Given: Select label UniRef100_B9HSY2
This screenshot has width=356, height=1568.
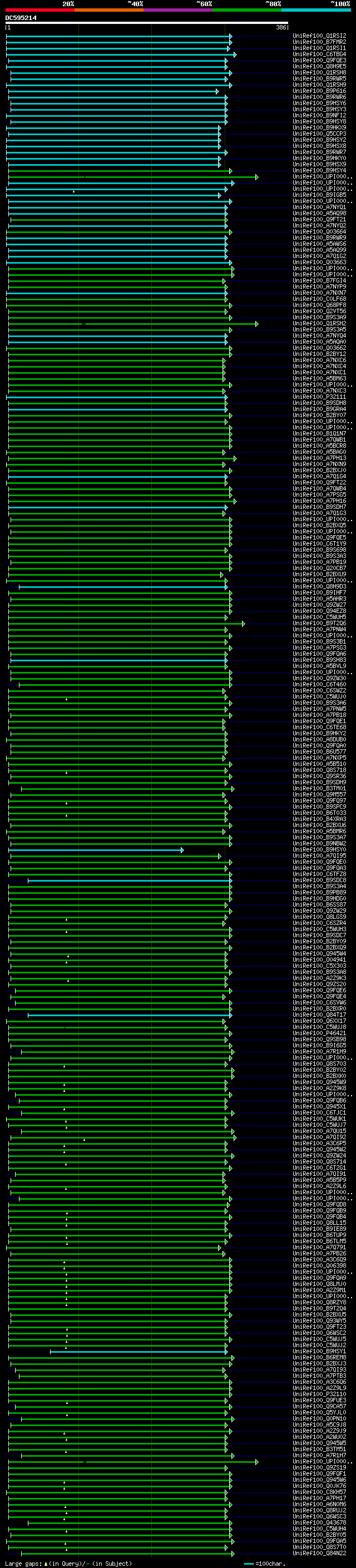Looking at the screenshot, I should click(x=319, y=140).
